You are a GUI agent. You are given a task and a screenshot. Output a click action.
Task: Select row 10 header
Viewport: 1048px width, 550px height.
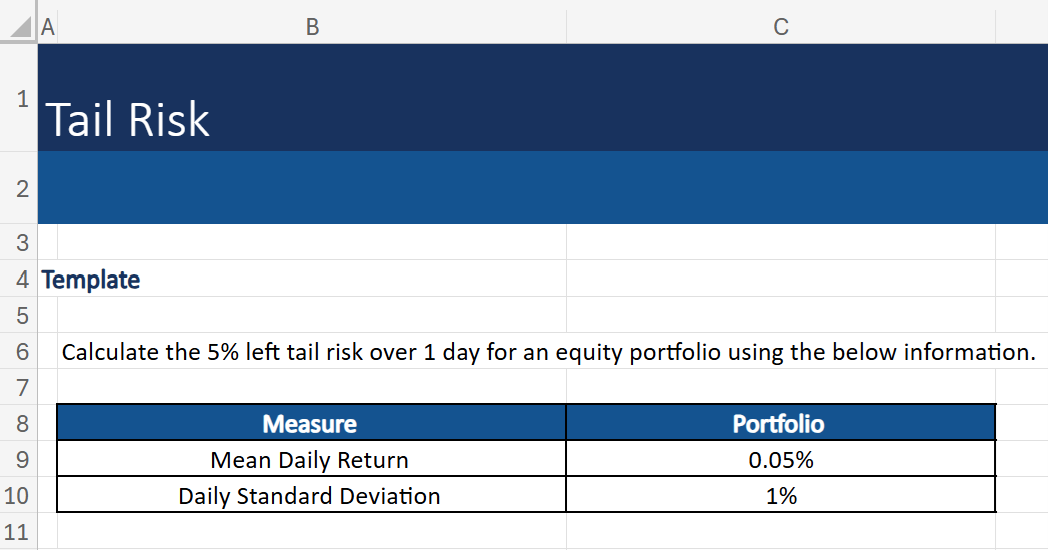tap(20, 495)
